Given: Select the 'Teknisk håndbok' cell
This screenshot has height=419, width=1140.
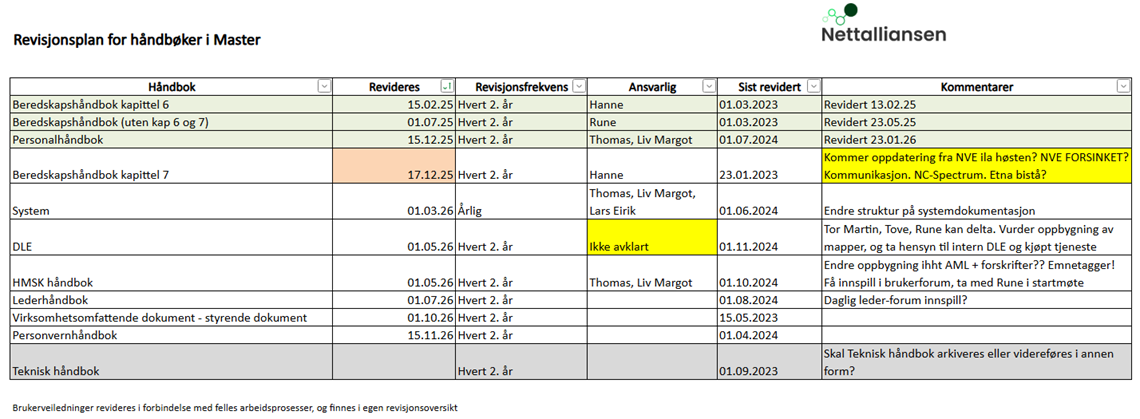Looking at the screenshot, I should 171,362.
